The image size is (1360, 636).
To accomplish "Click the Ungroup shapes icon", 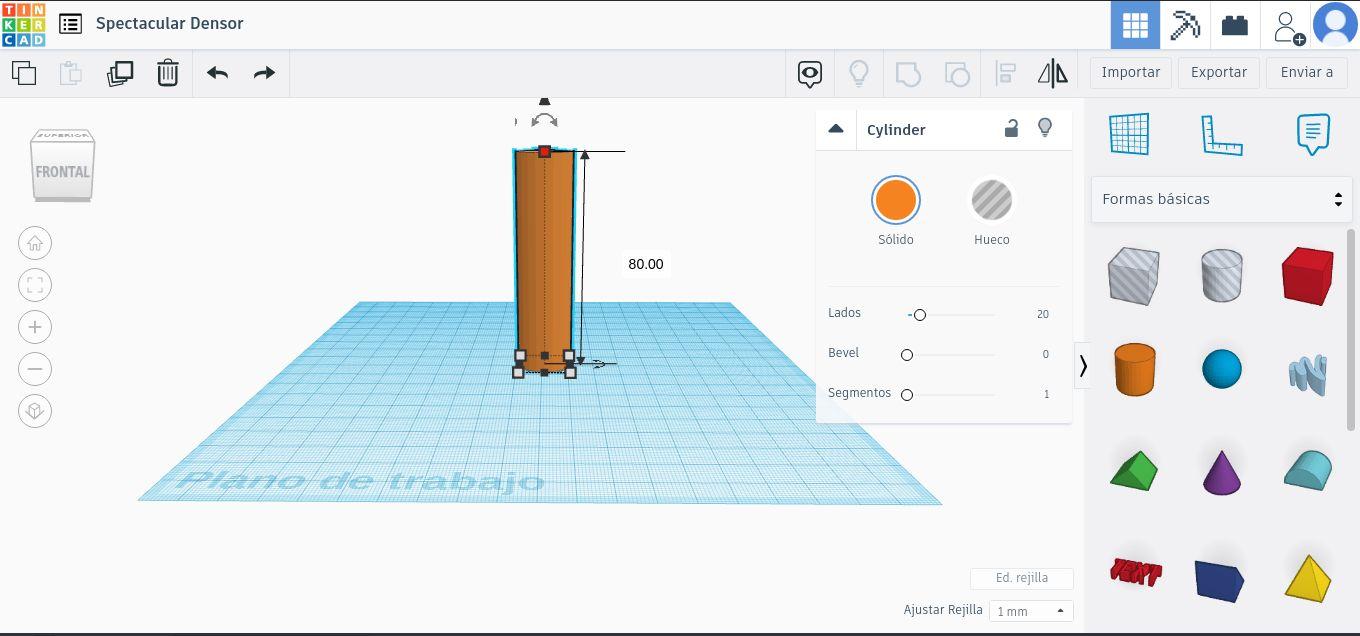I will click(957, 73).
